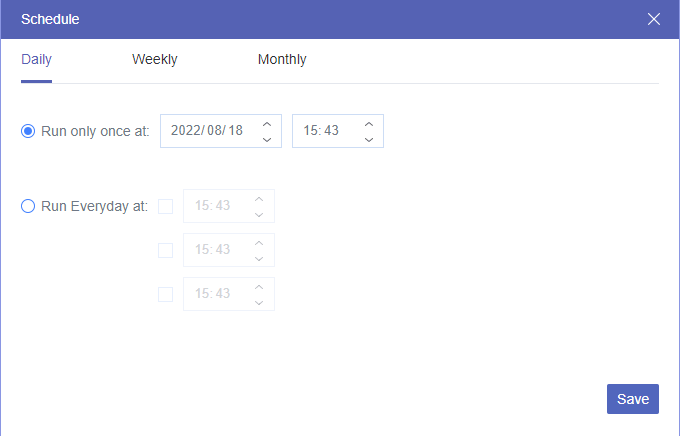680x436 pixels.
Task: Increase the run-once date with up arrow
Action: point(267,124)
